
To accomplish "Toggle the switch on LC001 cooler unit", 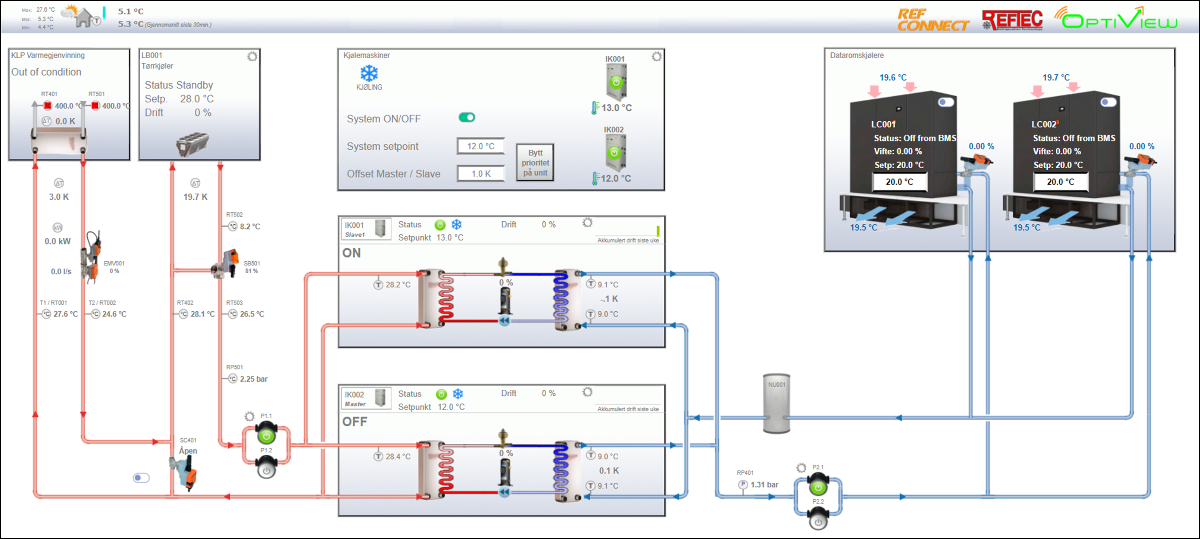I will coord(943,102).
